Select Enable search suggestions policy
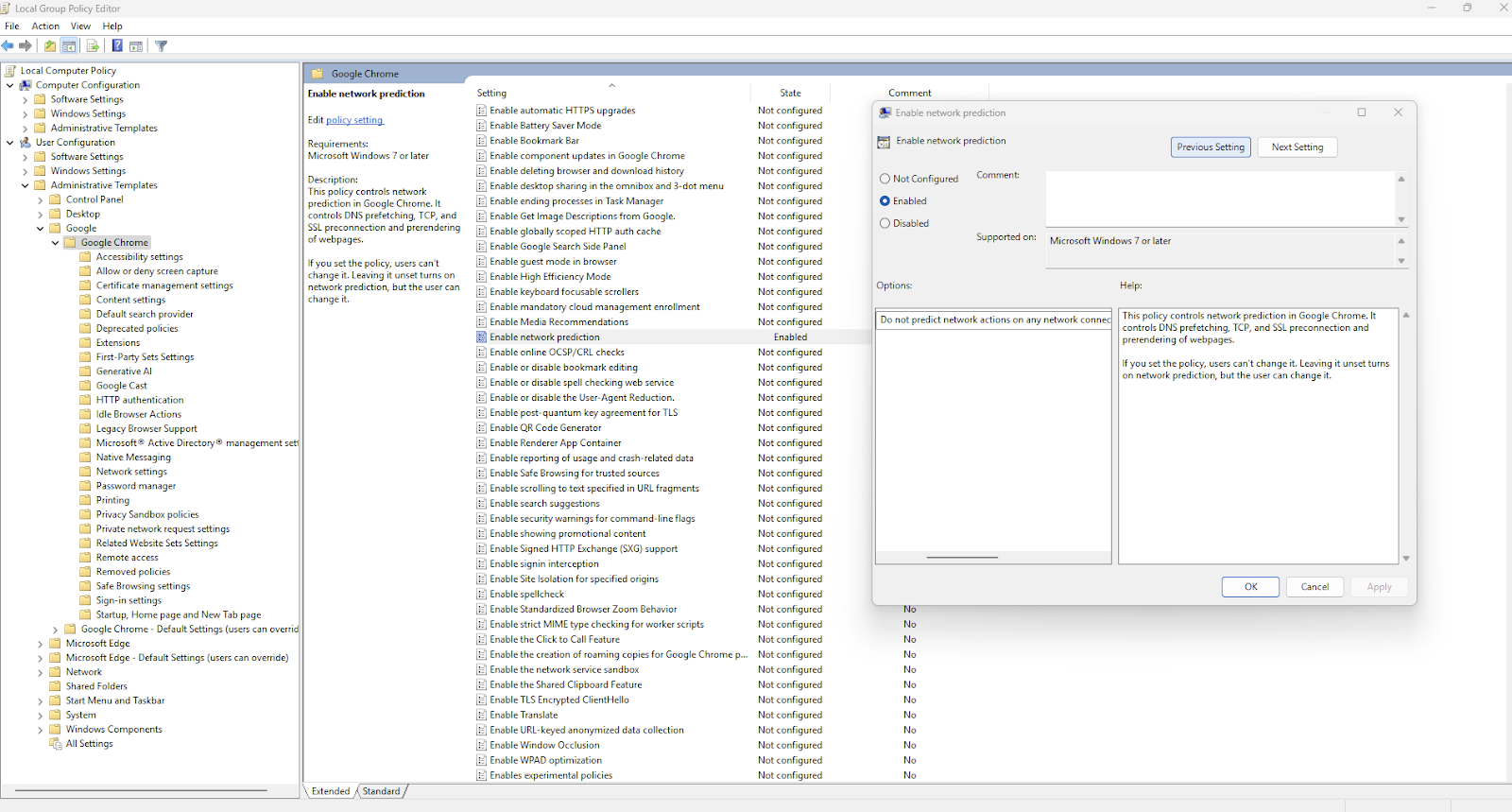This screenshot has width=1512, height=812. pyautogui.click(x=544, y=504)
